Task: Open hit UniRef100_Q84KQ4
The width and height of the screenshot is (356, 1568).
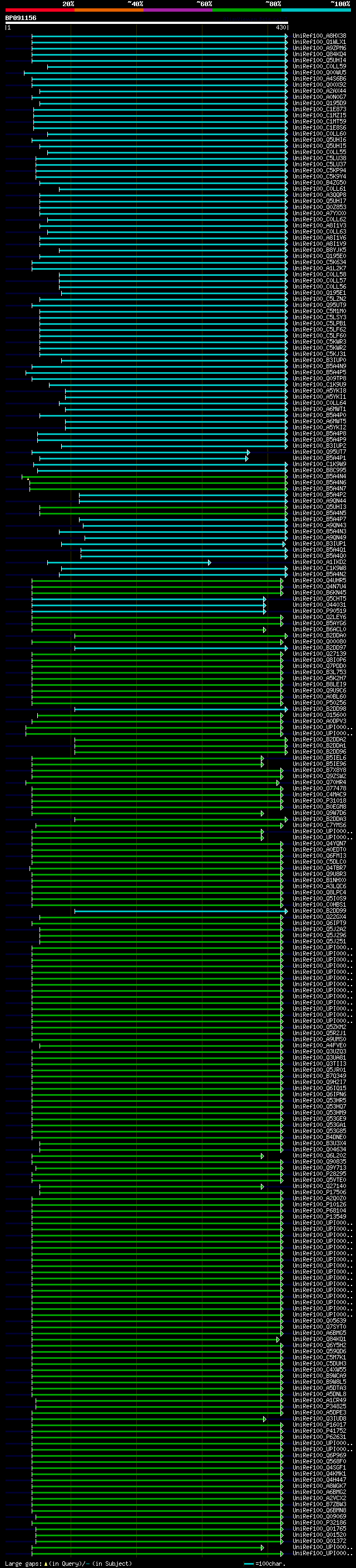Action: tap(319, 54)
